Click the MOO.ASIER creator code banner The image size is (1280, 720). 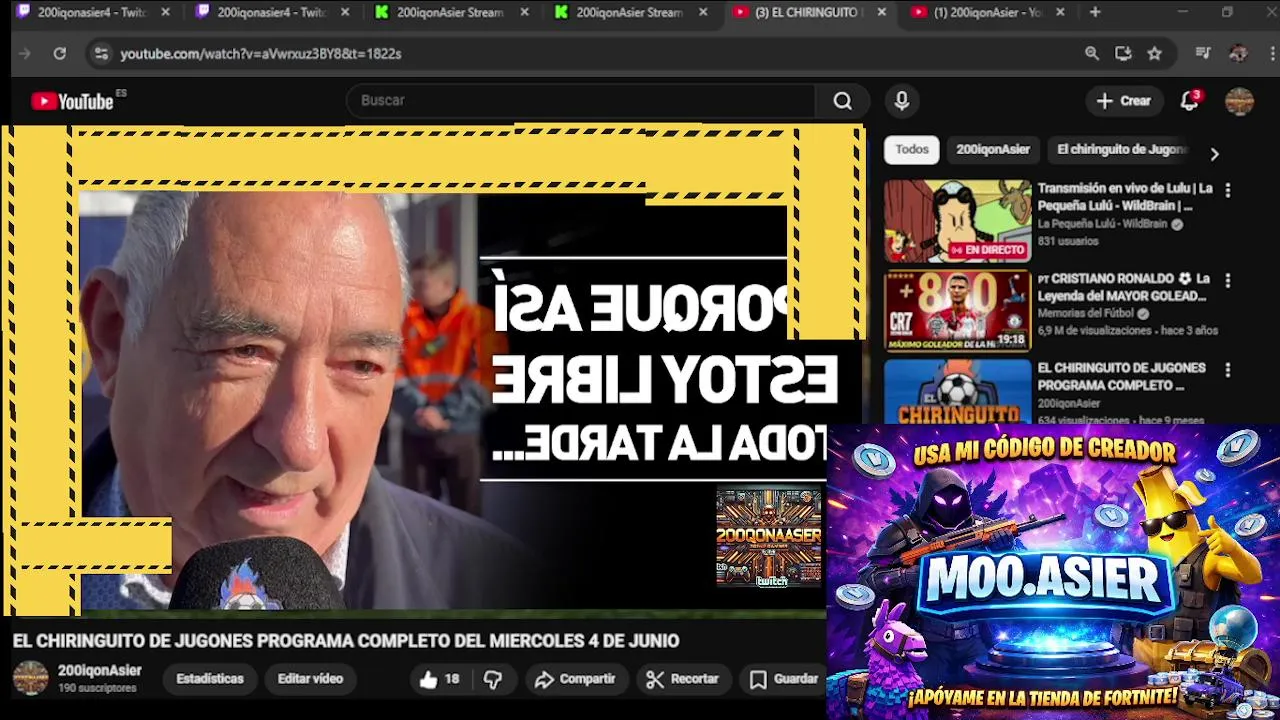pos(1053,571)
